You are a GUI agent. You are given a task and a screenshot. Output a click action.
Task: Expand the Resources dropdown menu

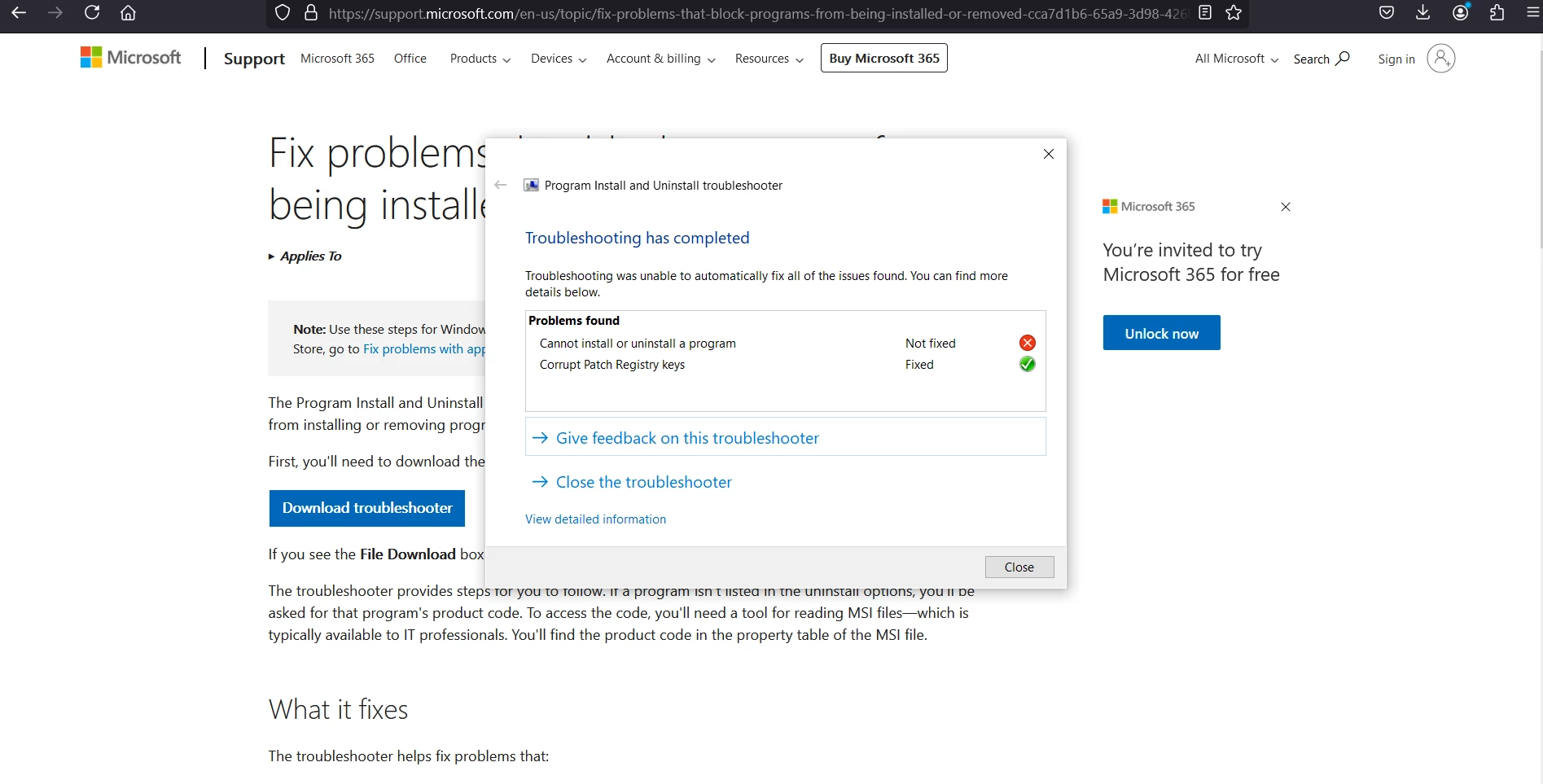(769, 59)
